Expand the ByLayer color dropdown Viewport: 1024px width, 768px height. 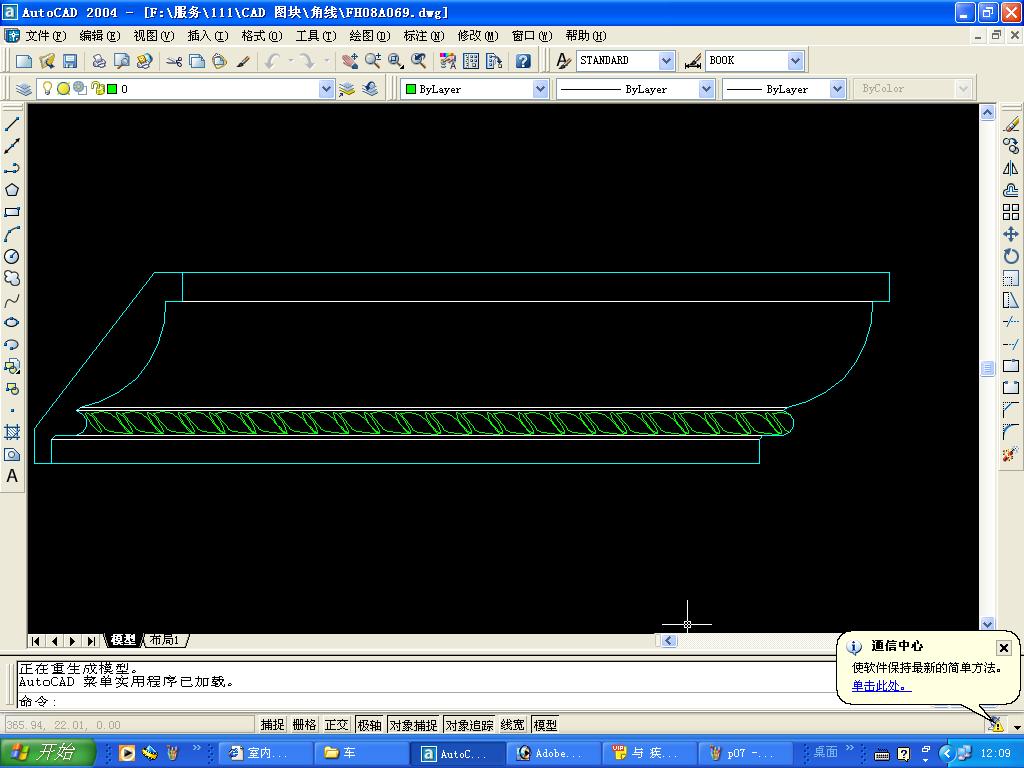pos(540,89)
